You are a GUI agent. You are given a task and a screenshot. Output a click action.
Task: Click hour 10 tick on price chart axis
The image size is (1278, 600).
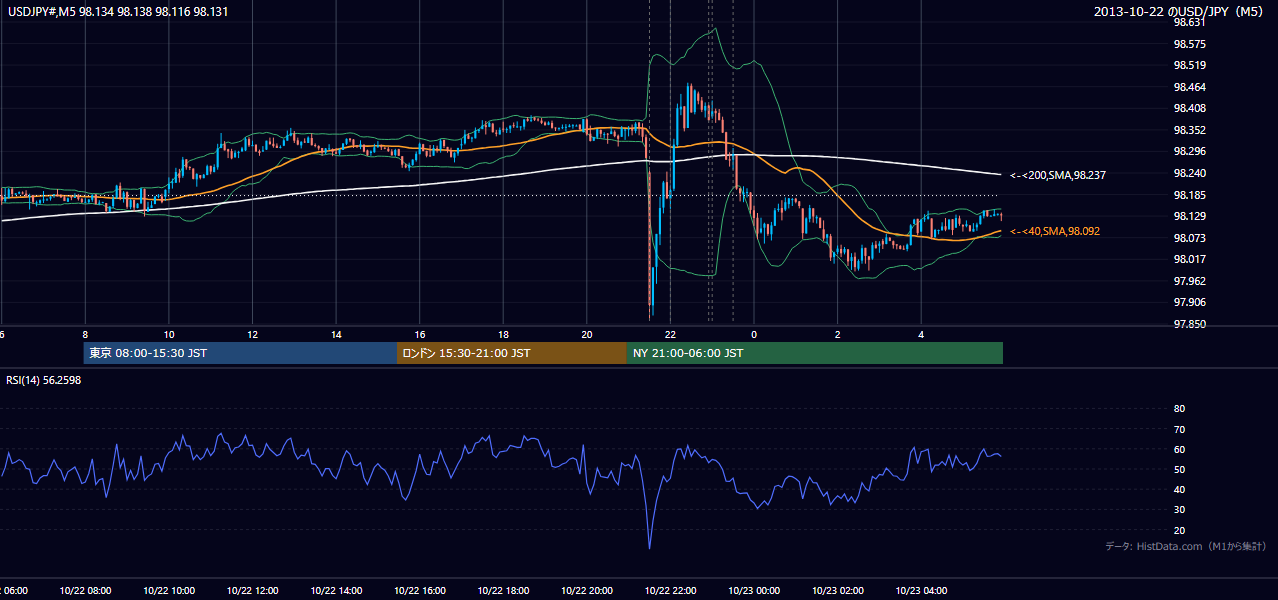pos(169,334)
